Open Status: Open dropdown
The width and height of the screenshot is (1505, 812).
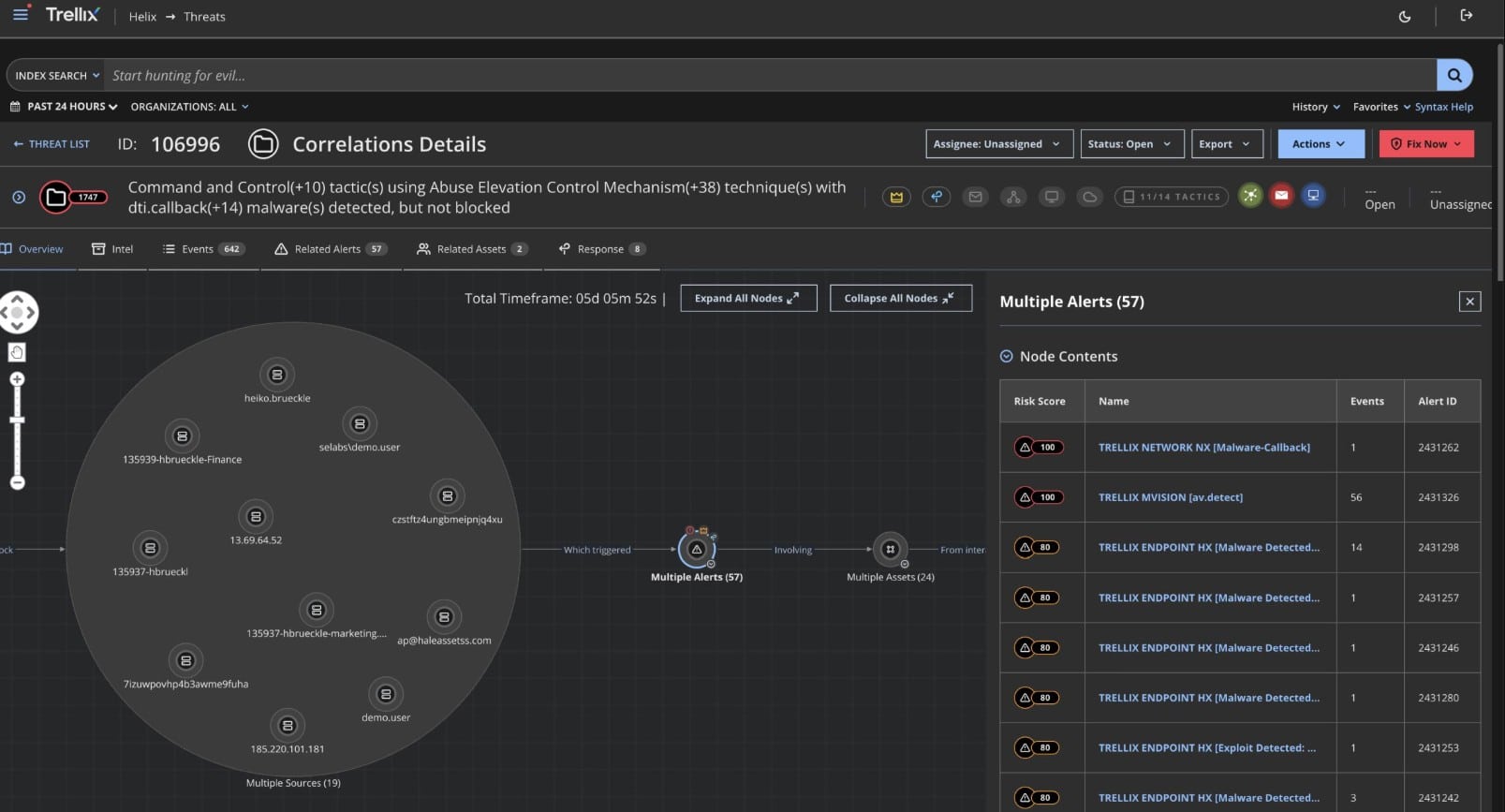pos(1132,144)
